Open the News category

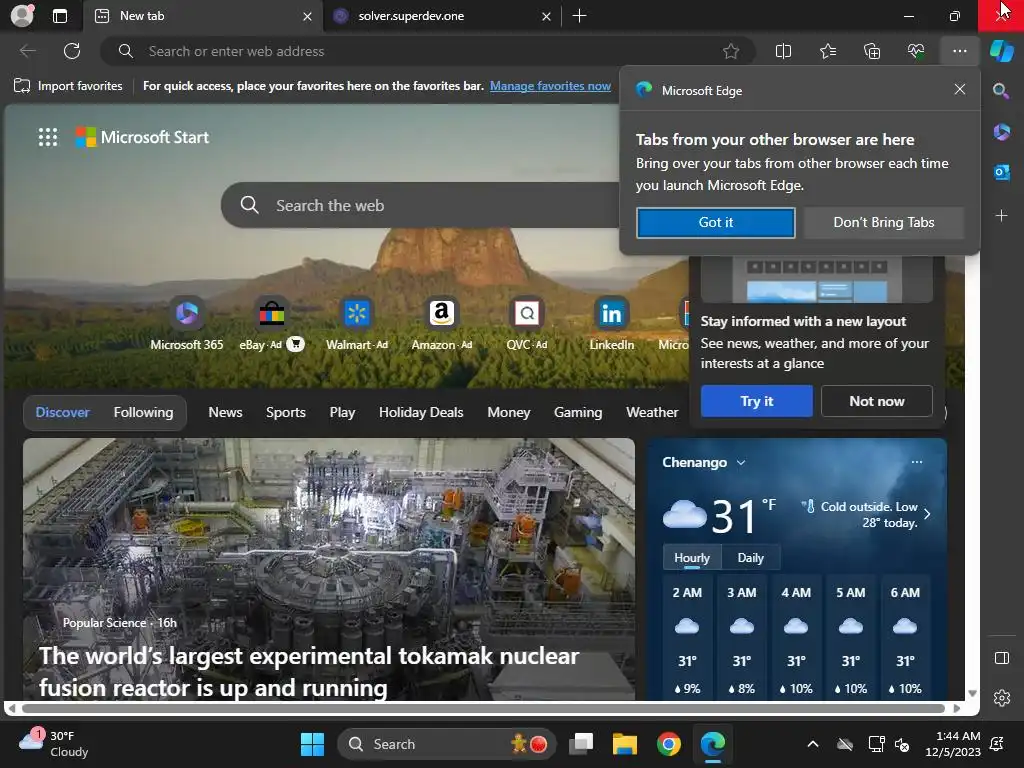click(225, 412)
